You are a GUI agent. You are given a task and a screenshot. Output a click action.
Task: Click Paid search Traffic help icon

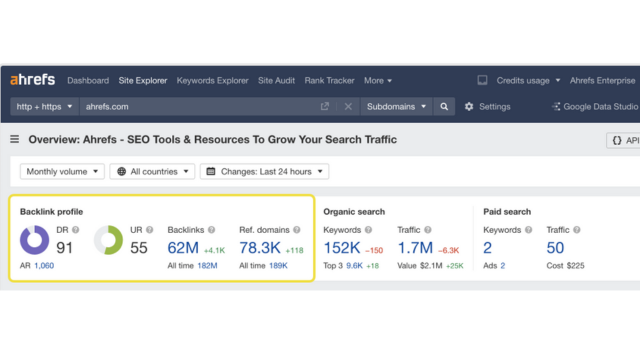tap(577, 230)
